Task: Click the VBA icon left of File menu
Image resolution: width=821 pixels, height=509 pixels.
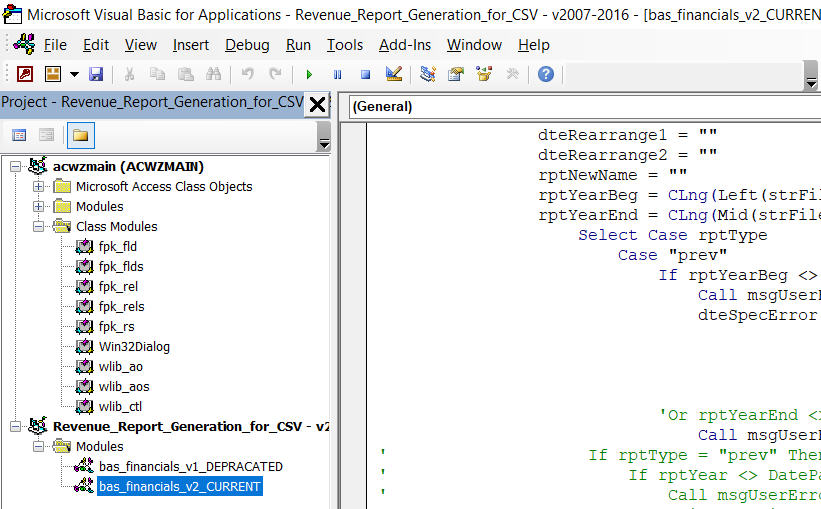Action: (24, 44)
